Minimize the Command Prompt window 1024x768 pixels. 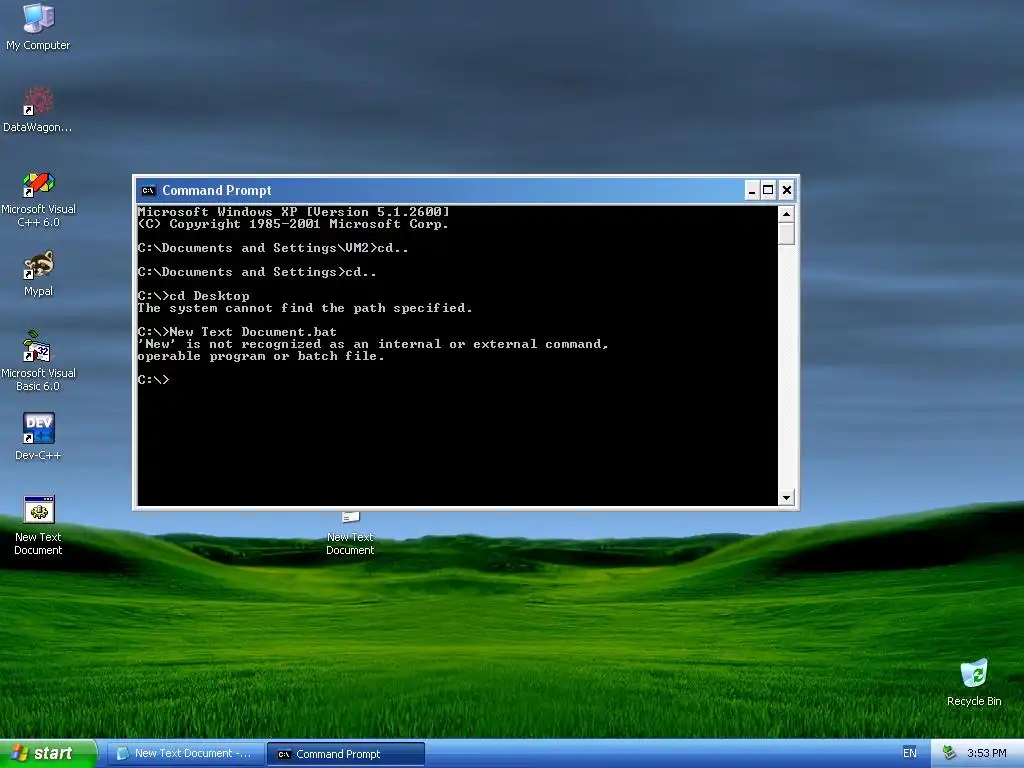click(x=752, y=191)
